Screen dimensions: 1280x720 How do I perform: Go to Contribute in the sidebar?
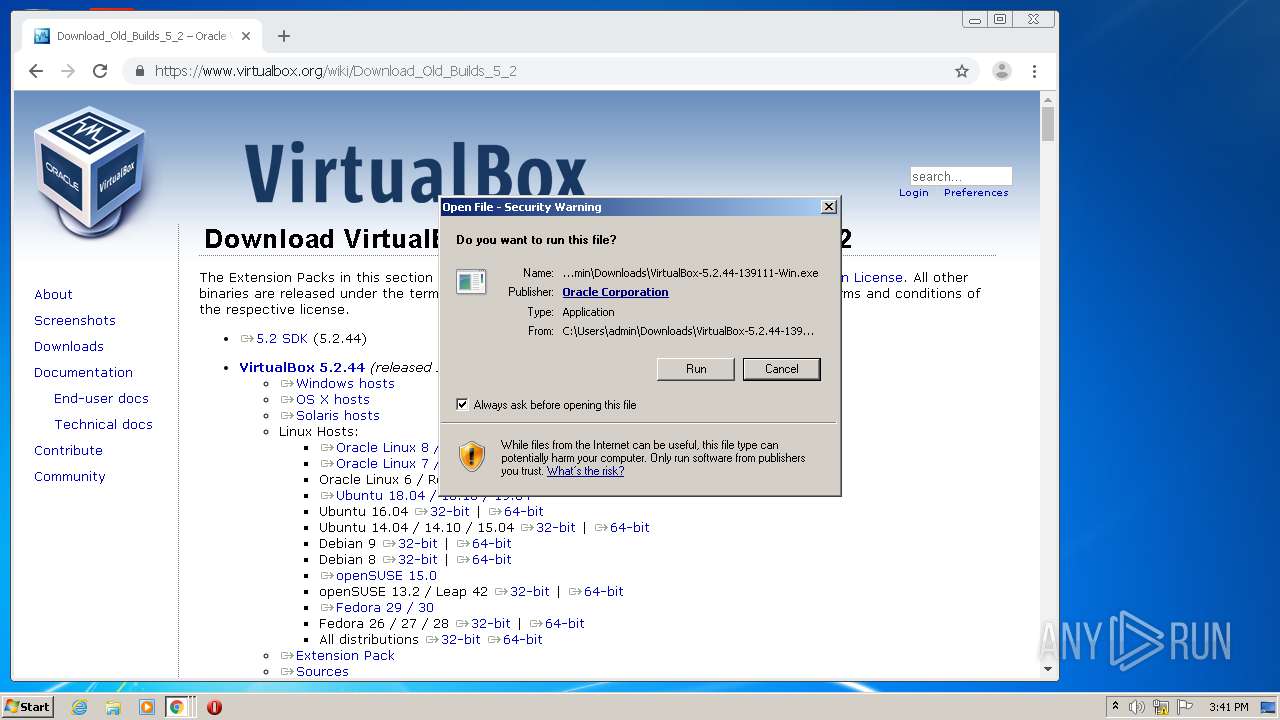(68, 451)
